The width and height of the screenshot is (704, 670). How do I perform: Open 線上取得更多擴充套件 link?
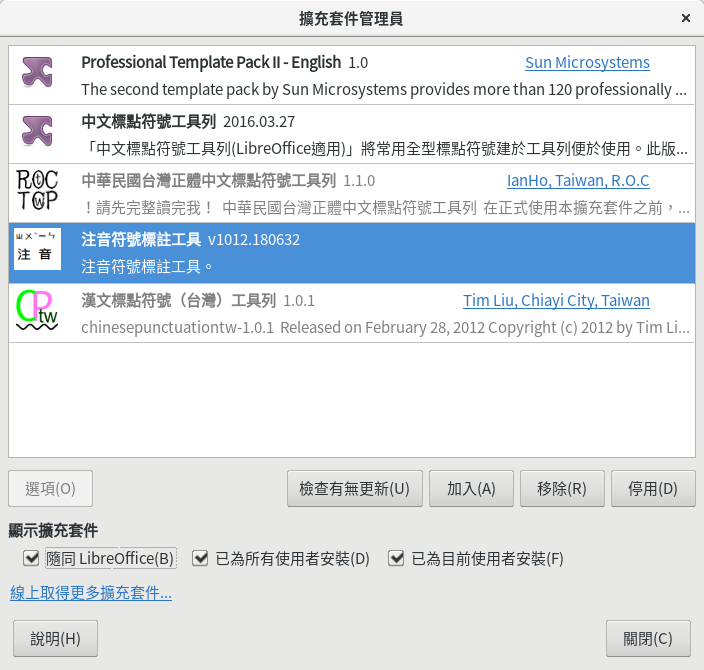(91, 593)
